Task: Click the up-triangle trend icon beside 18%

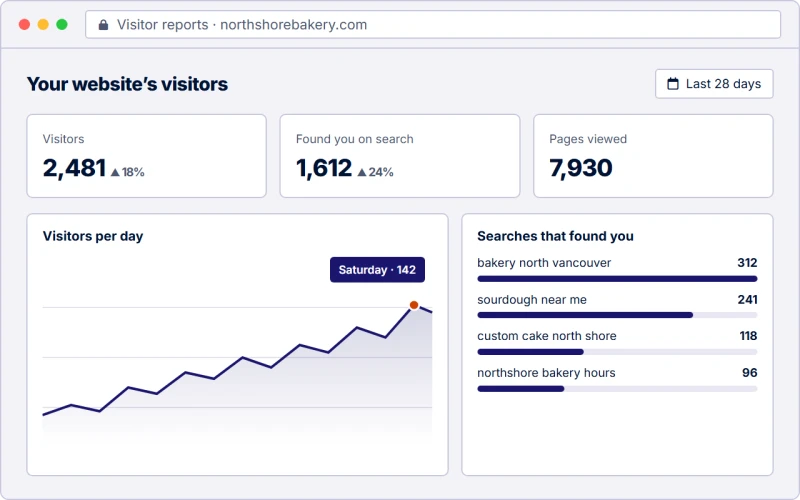Action: pyautogui.click(x=115, y=172)
